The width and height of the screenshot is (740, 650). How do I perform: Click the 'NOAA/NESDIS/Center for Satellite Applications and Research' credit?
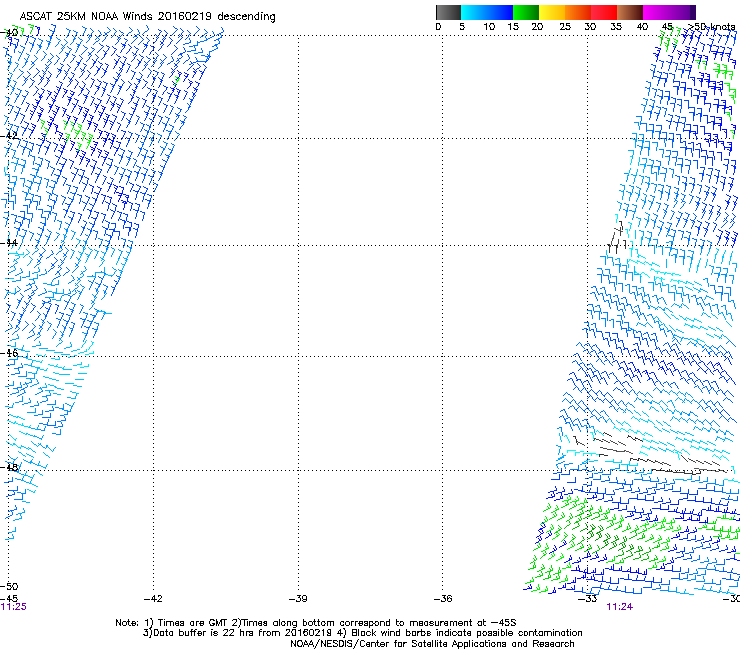click(x=432, y=644)
